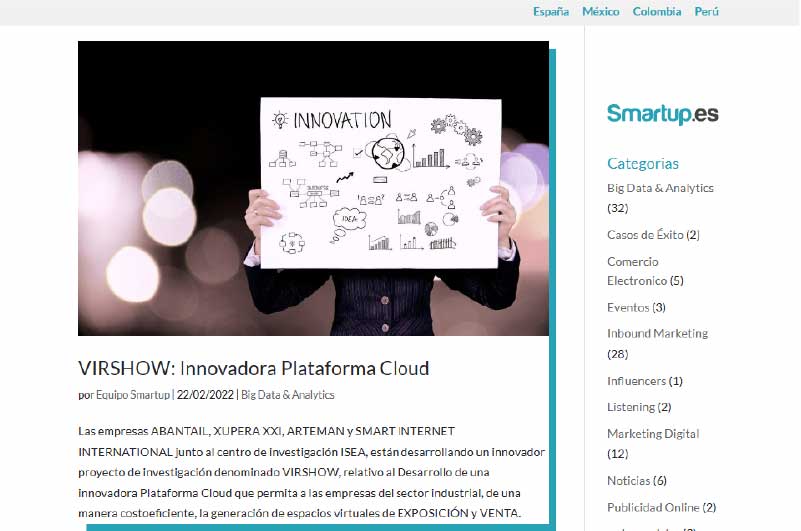The width and height of the screenshot is (801, 531).
Task: Open the España country link
Action: 551,11
